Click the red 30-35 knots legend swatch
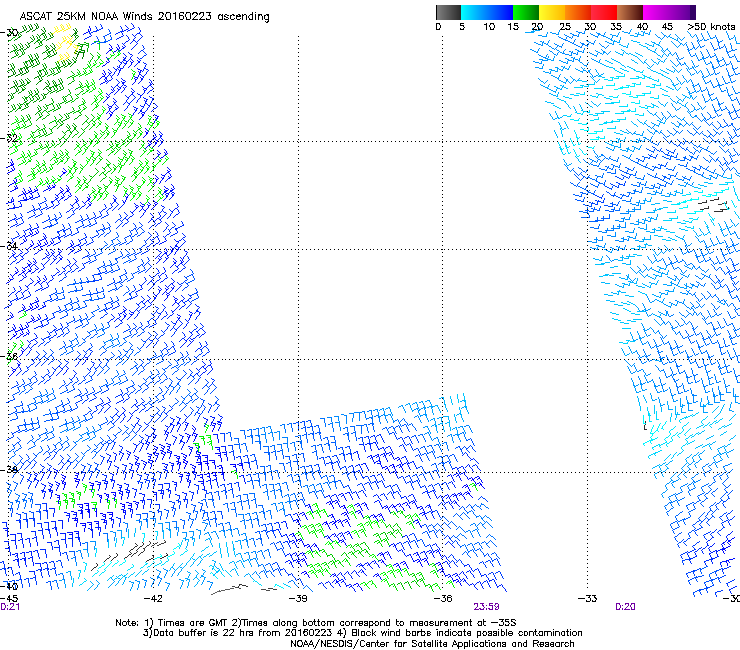Image resolution: width=740 pixels, height=650 pixels. coord(604,12)
